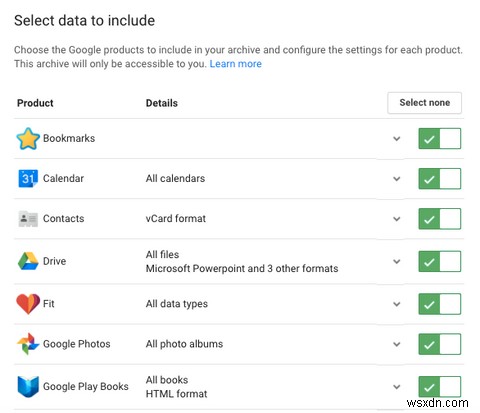
Task: Click the Google Drive triangle icon
Action: point(28,261)
